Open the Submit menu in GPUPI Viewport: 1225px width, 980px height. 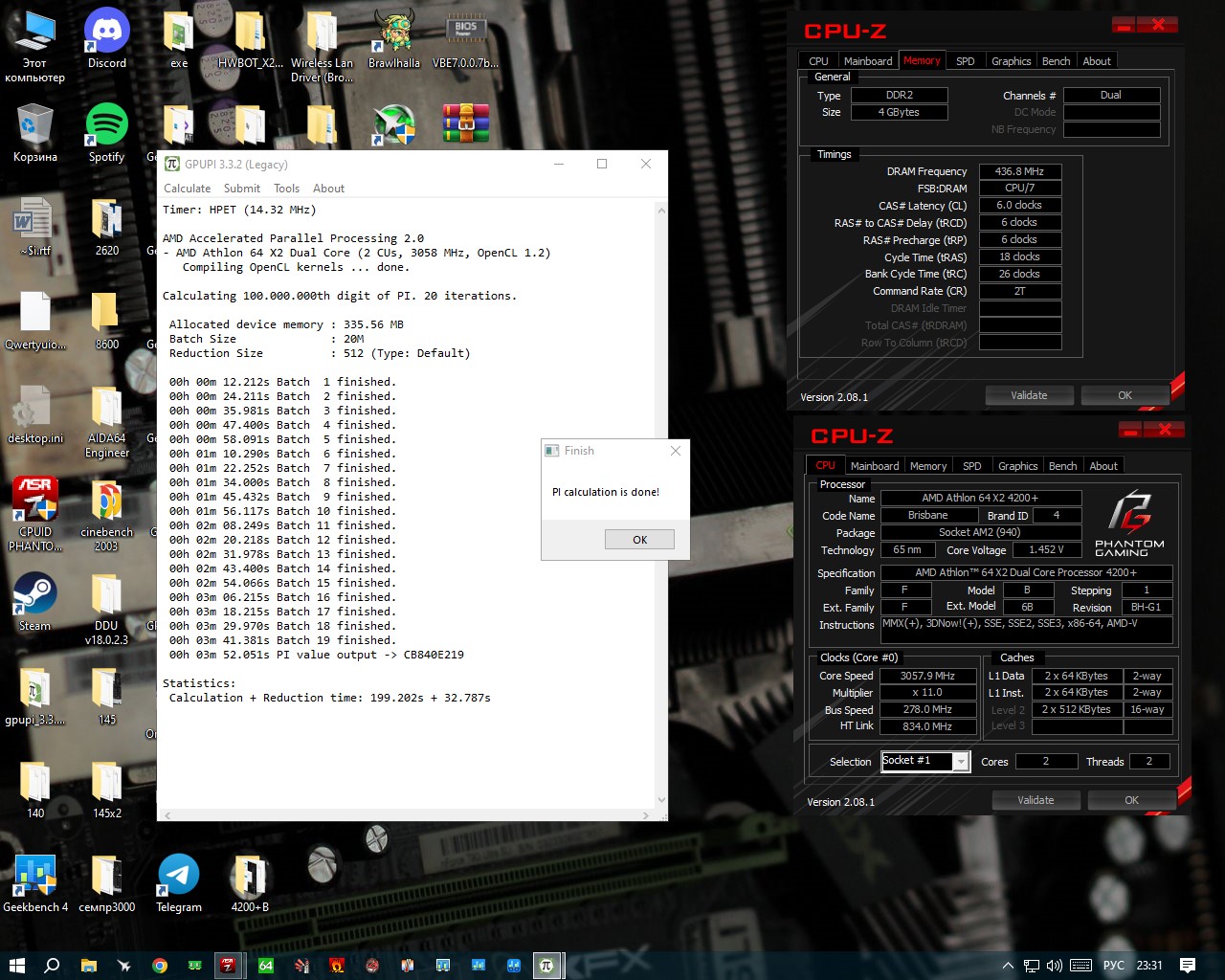point(242,189)
